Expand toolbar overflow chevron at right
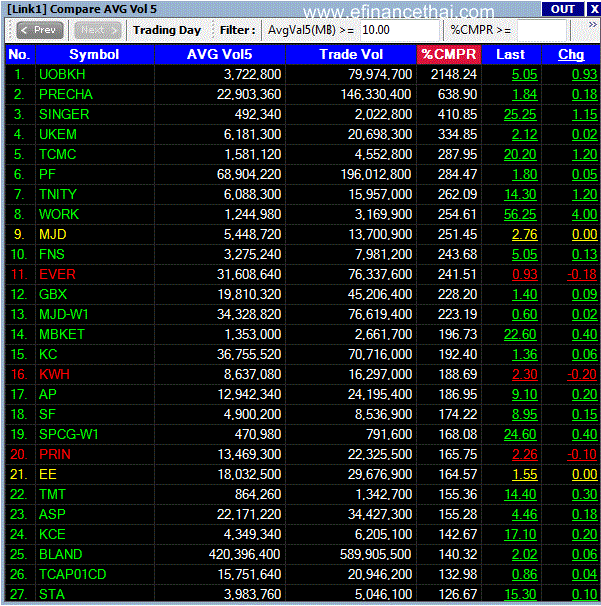The image size is (601, 606). tap(592, 25)
